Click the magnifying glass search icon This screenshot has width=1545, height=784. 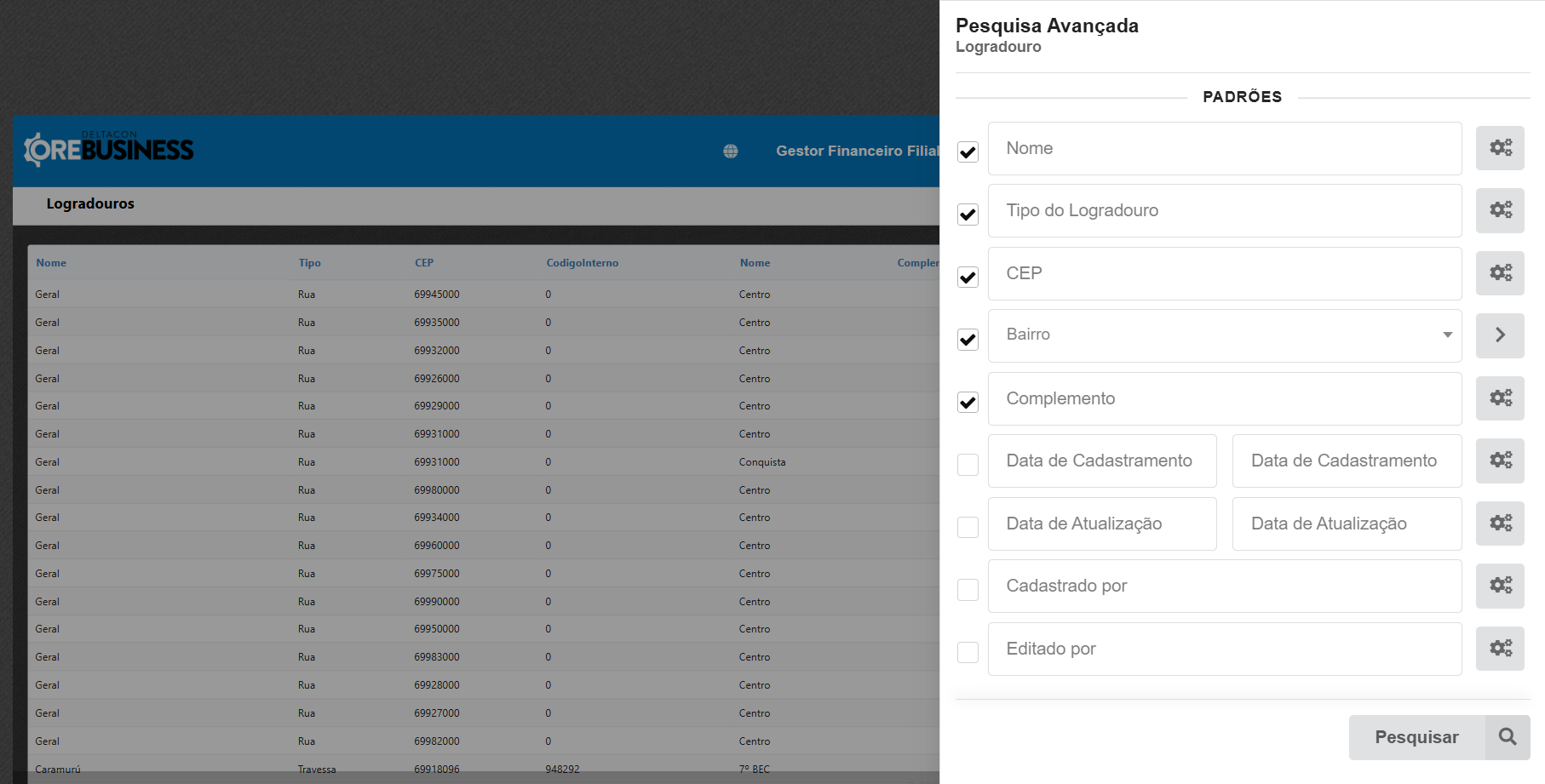[x=1507, y=737]
